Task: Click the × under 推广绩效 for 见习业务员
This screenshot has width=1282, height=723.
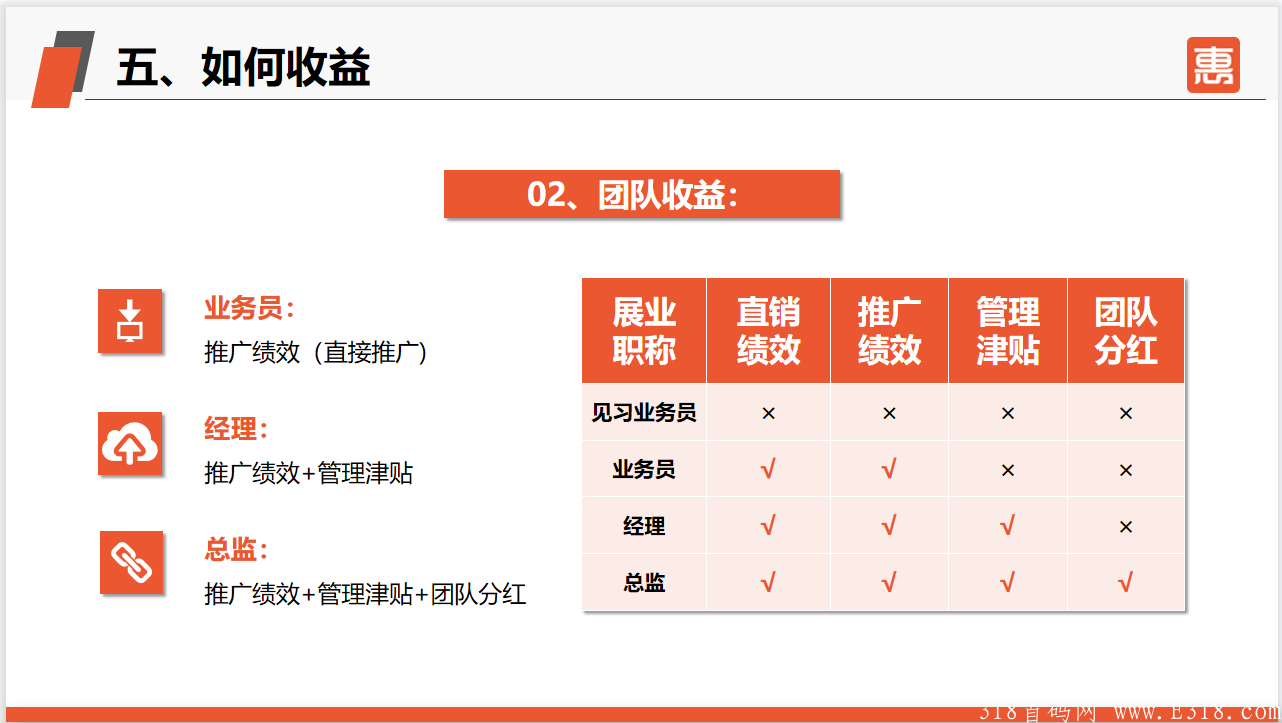Action: pyautogui.click(x=889, y=413)
